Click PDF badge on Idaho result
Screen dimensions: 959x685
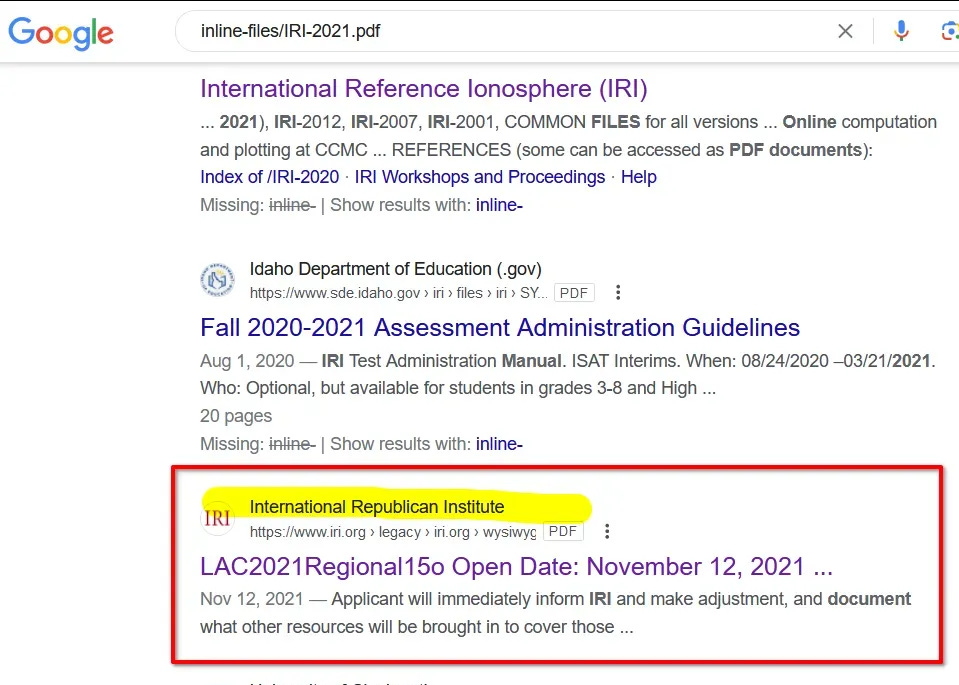[x=574, y=293]
